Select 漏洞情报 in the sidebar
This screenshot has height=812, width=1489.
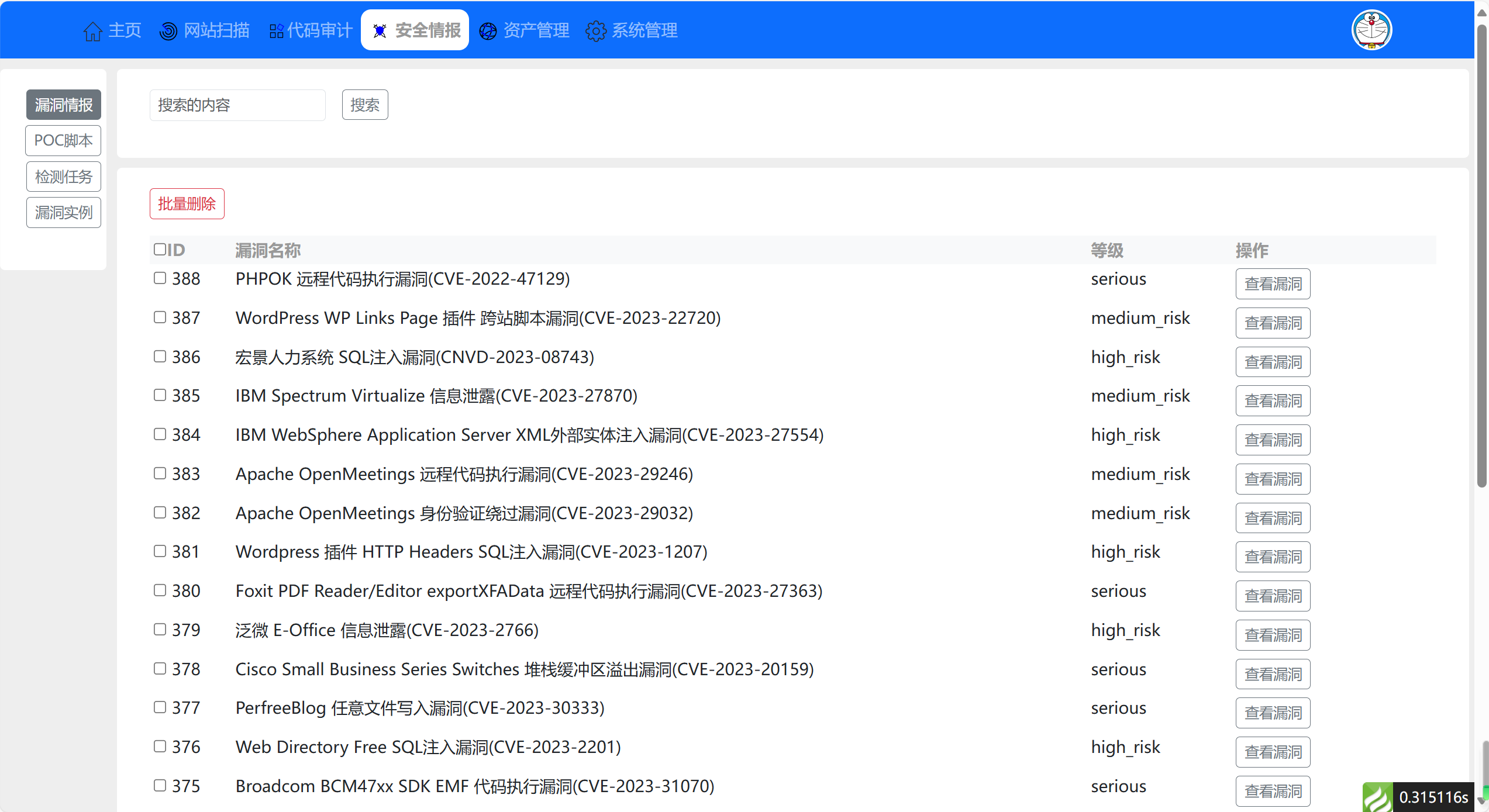64,105
